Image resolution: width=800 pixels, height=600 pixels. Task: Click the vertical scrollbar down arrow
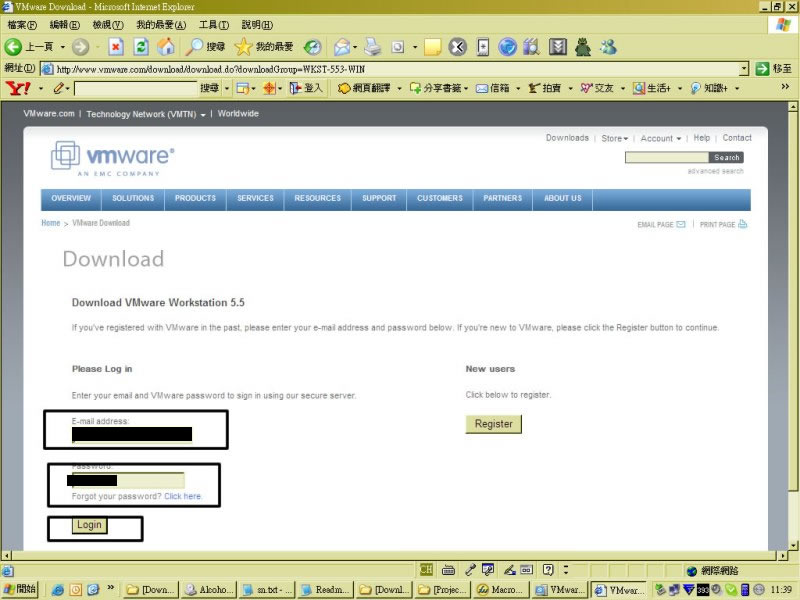(x=792, y=545)
